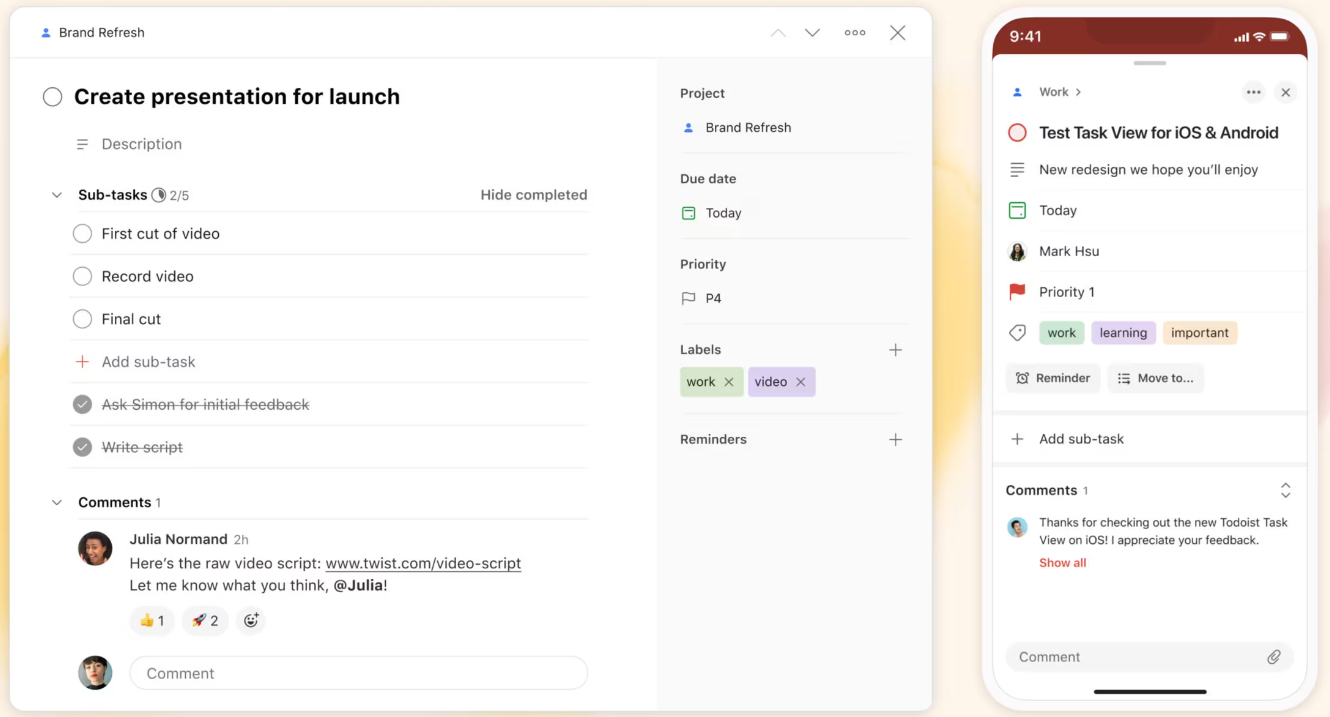Check off the Record video sub-task
Viewport: 1330px width, 717px height.
(82, 276)
